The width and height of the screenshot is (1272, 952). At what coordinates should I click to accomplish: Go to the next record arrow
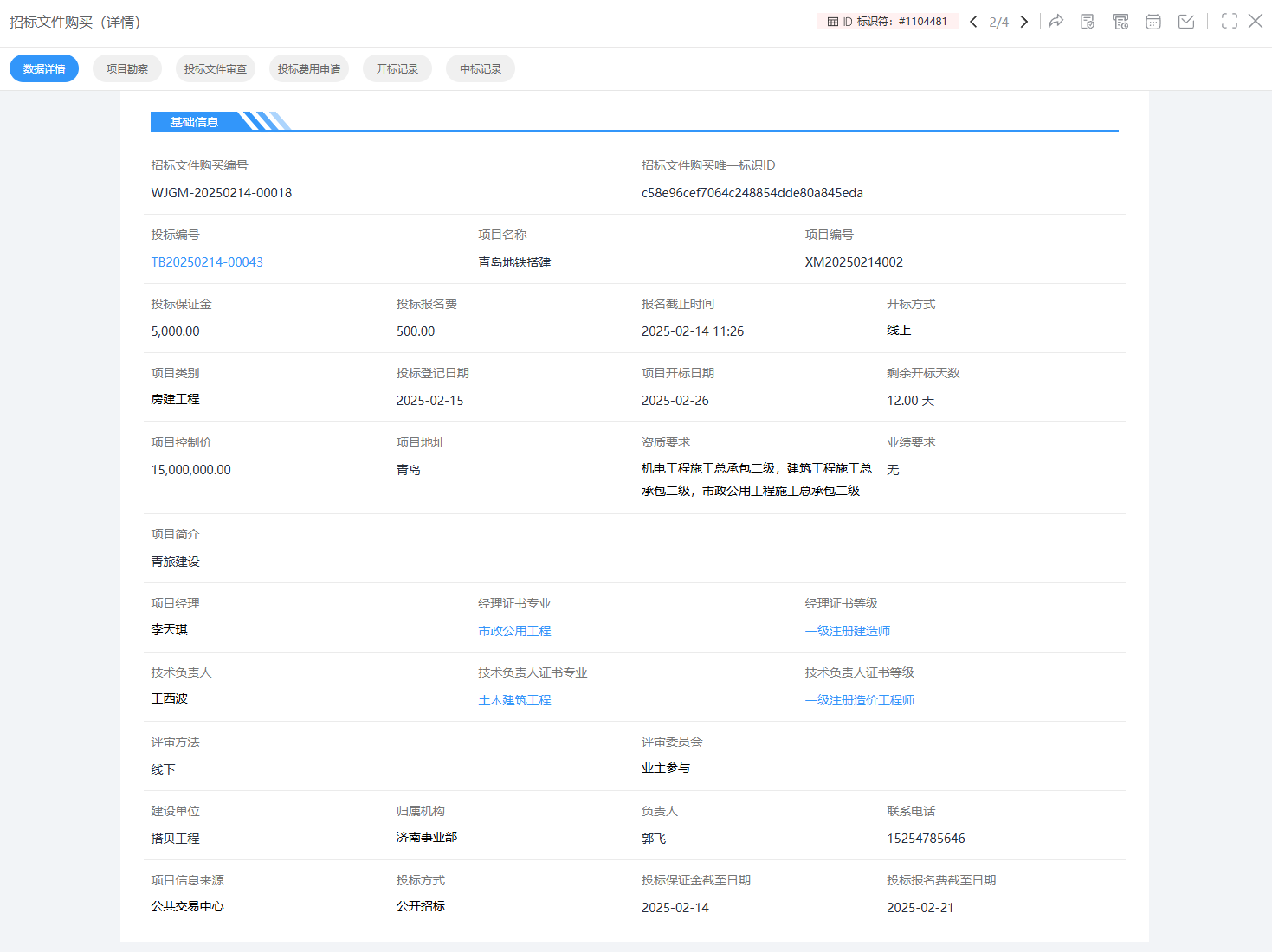click(1024, 22)
